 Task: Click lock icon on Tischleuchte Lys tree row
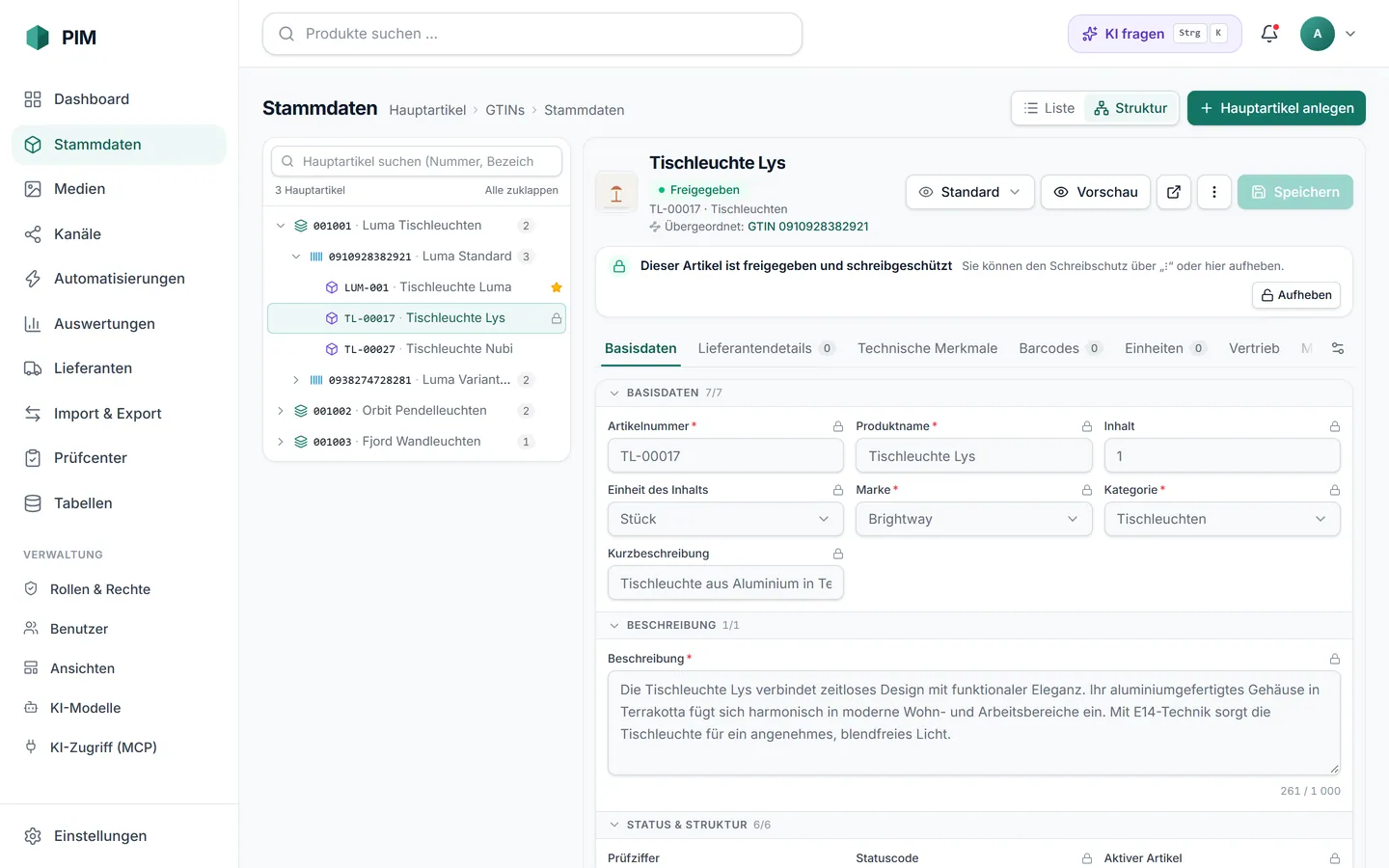[557, 318]
